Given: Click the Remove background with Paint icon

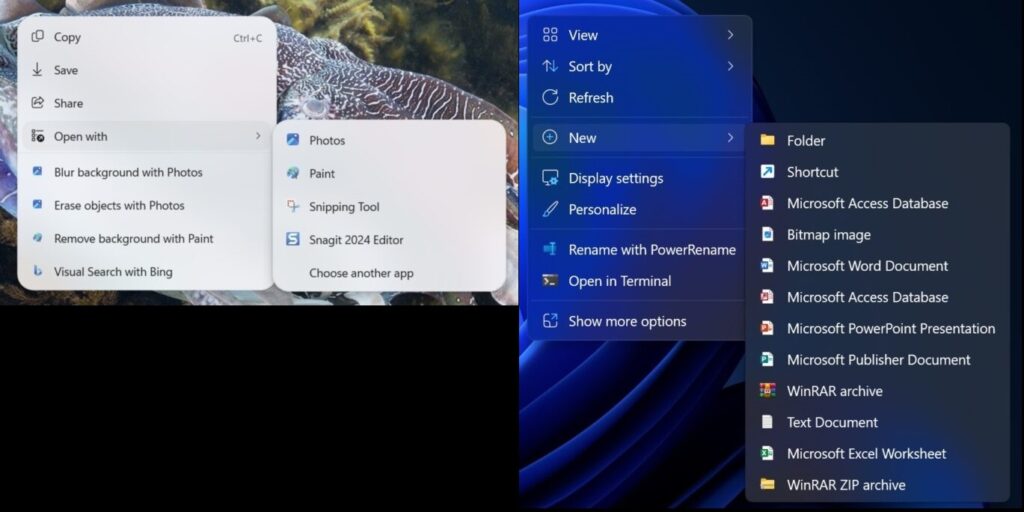Looking at the screenshot, I should coord(38,238).
